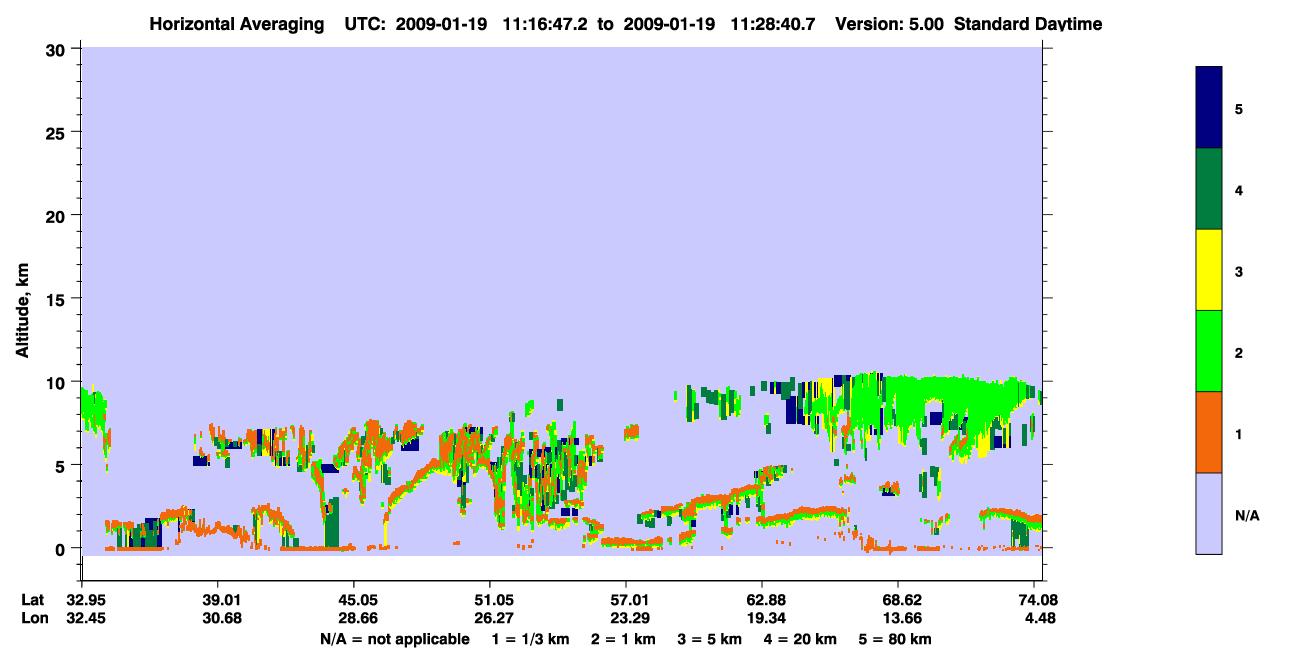Click the '4 = 20 km' legend text
1300x667 pixels.
click(799, 639)
